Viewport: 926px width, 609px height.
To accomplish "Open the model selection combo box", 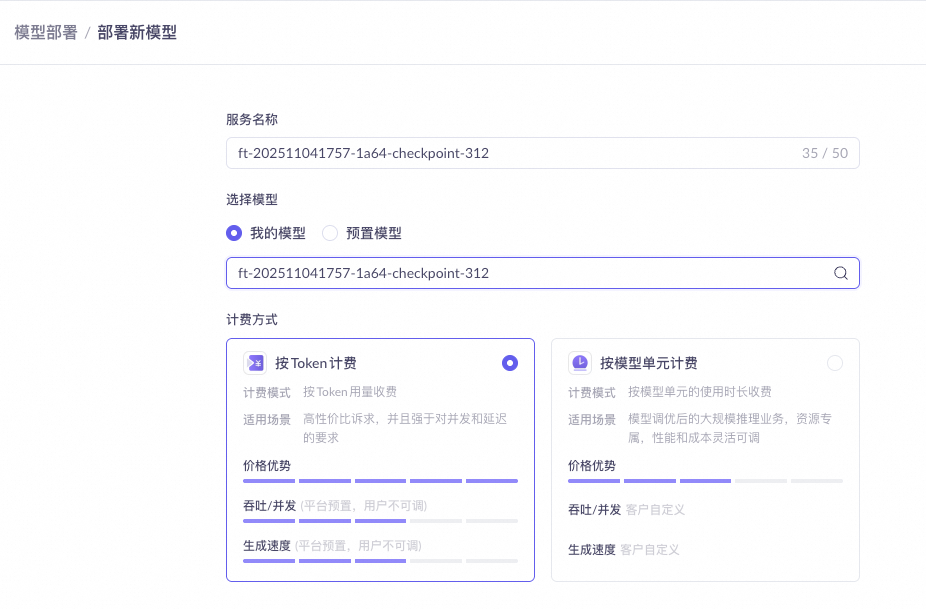I will coord(543,273).
